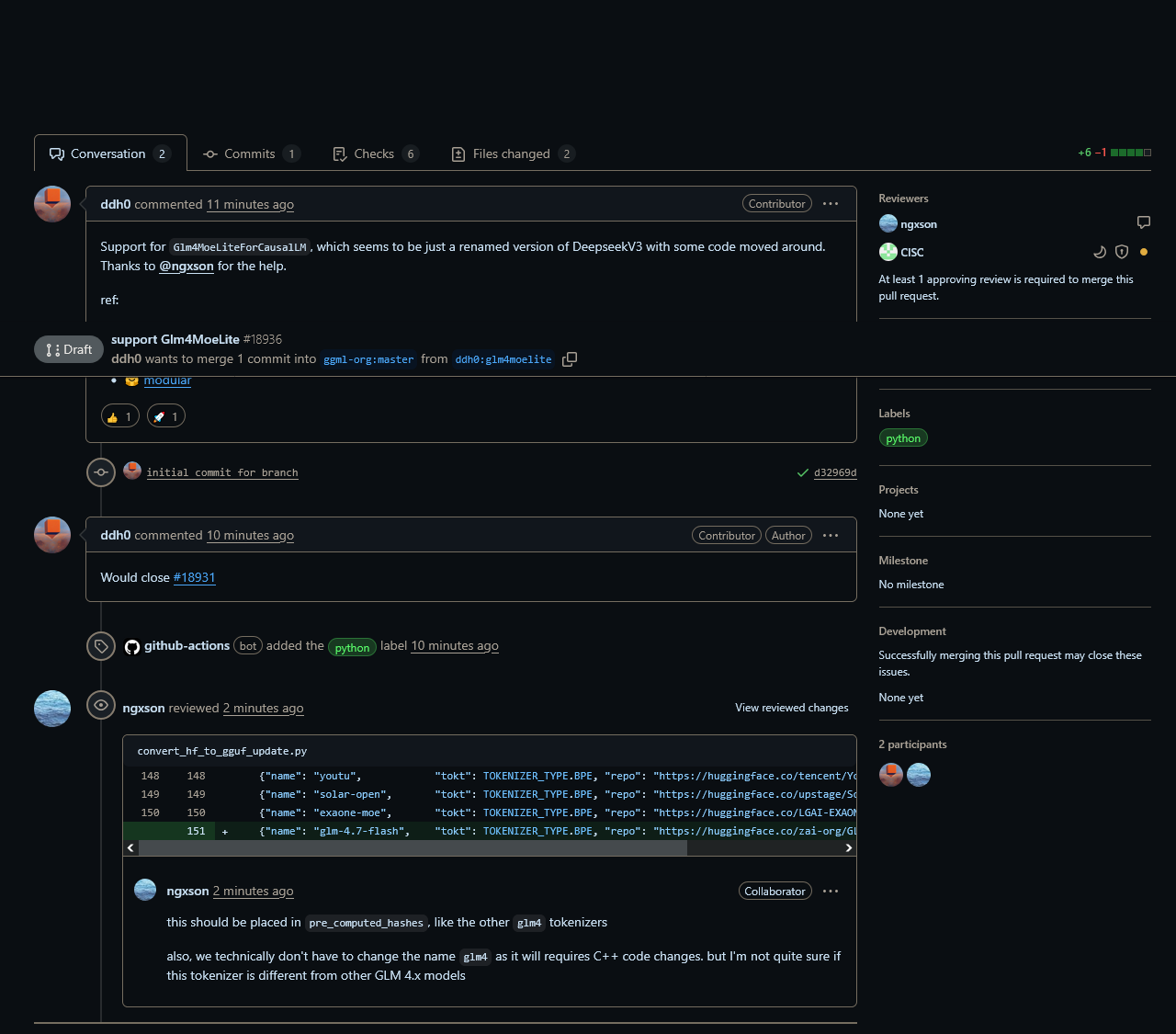The image size is (1176, 1034).
Task: Click the Collaborator badge on ngxson's comment
Action: 775,892
